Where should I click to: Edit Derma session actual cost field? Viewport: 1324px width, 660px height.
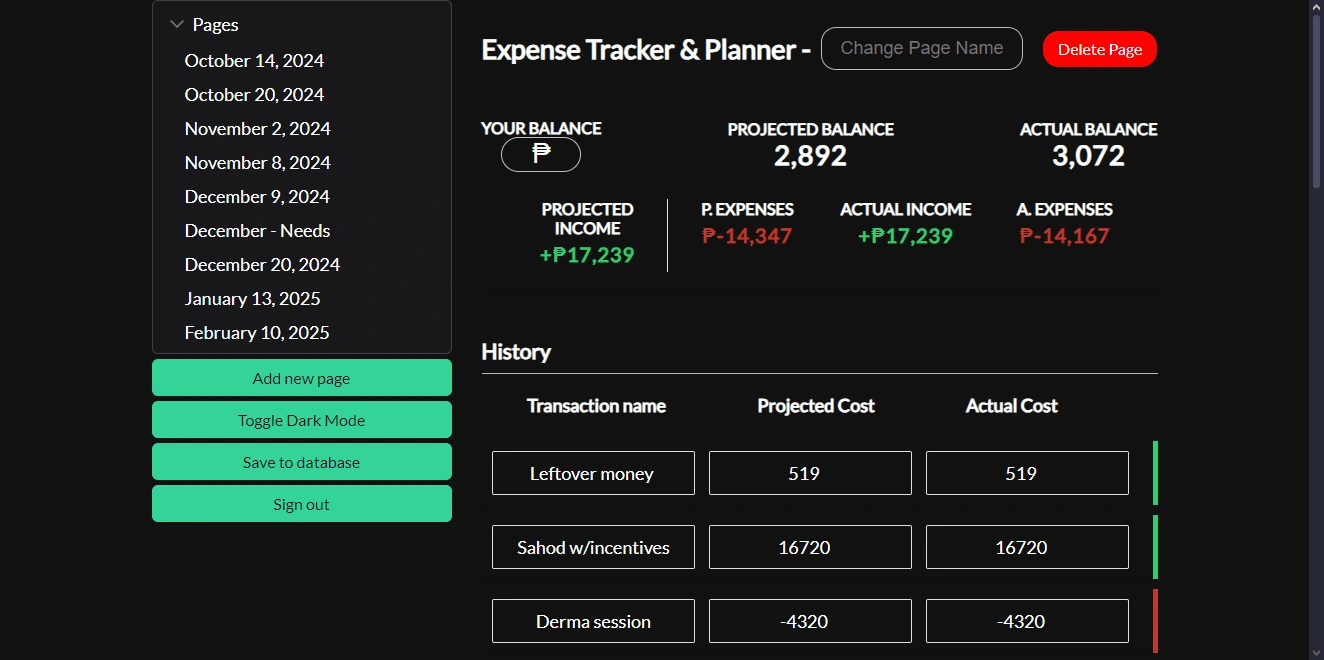coord(1027,621)
